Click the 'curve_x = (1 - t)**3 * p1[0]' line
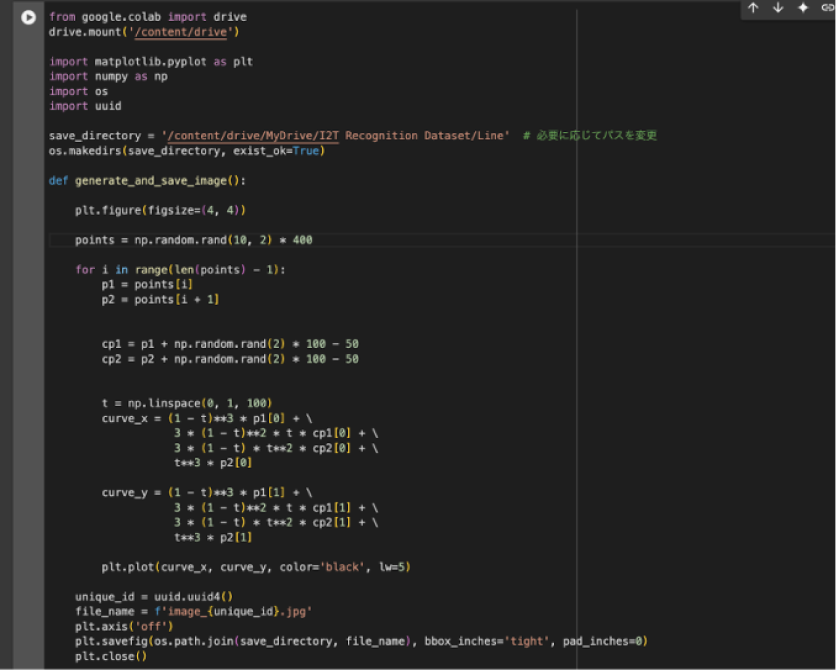Image resolution: width=836 pixels, height=670 pixels. (207, 418)
